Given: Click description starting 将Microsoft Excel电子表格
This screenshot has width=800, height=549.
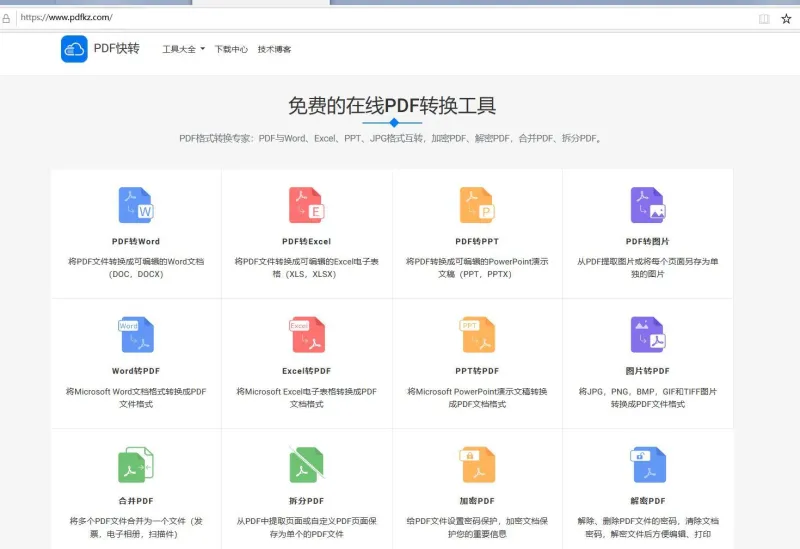Looking at the screenshot, I should tap(307, 397).
